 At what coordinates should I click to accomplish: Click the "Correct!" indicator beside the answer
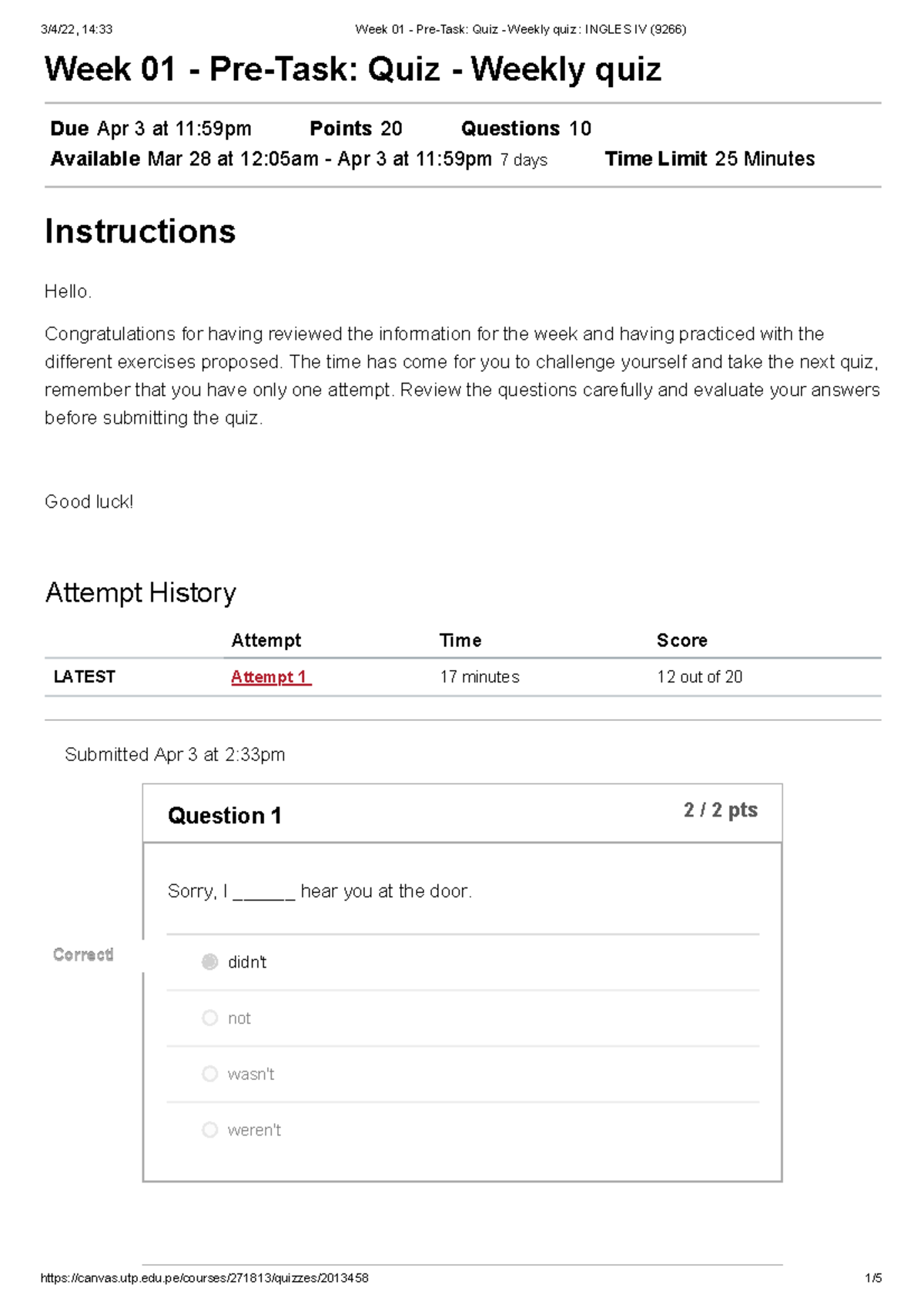click(83, 954)
